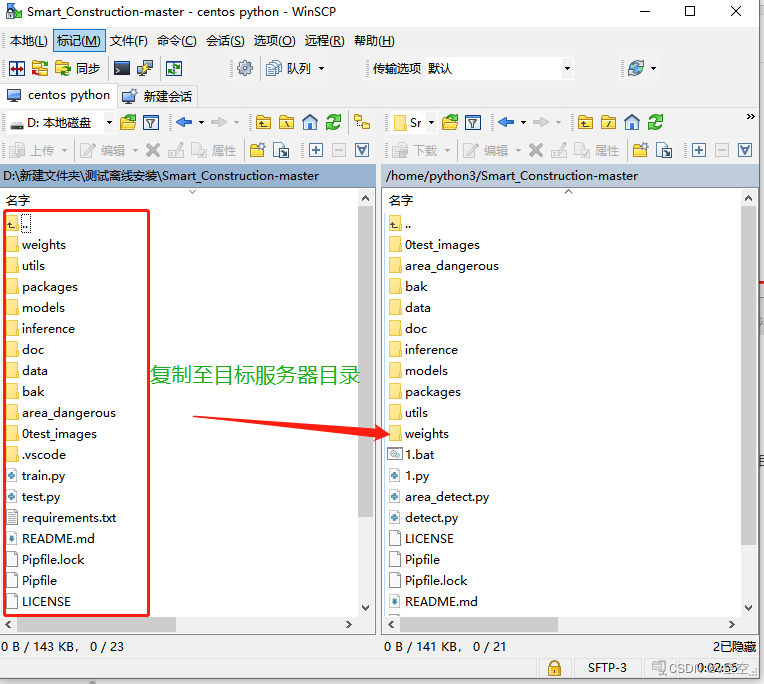This screenshot has height=684, width=764.
Task: Click the Commander layout icon at toolbar start
Action: coord(17,68)
